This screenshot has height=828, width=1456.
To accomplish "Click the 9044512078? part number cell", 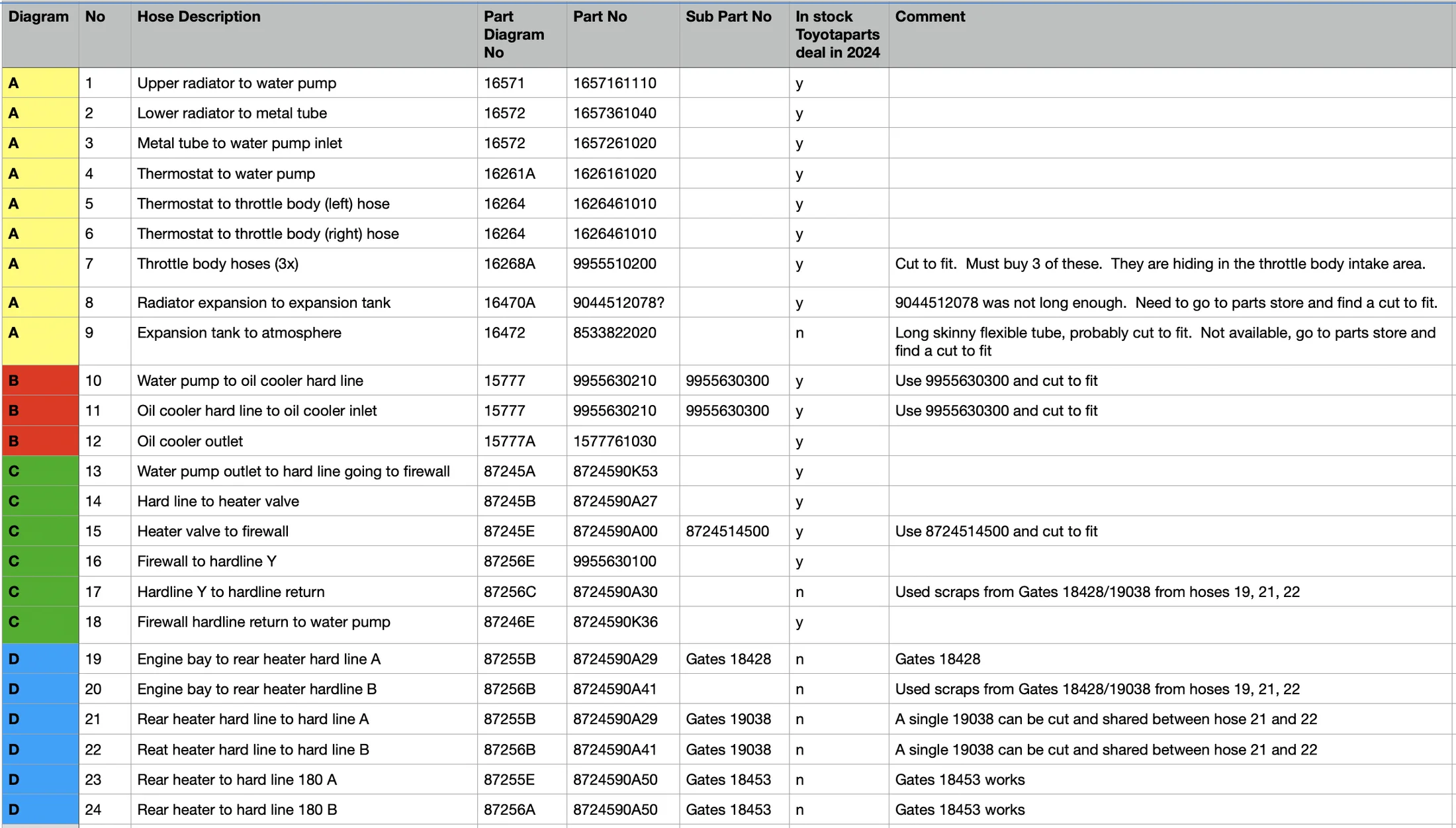I will tap(618, 303).
